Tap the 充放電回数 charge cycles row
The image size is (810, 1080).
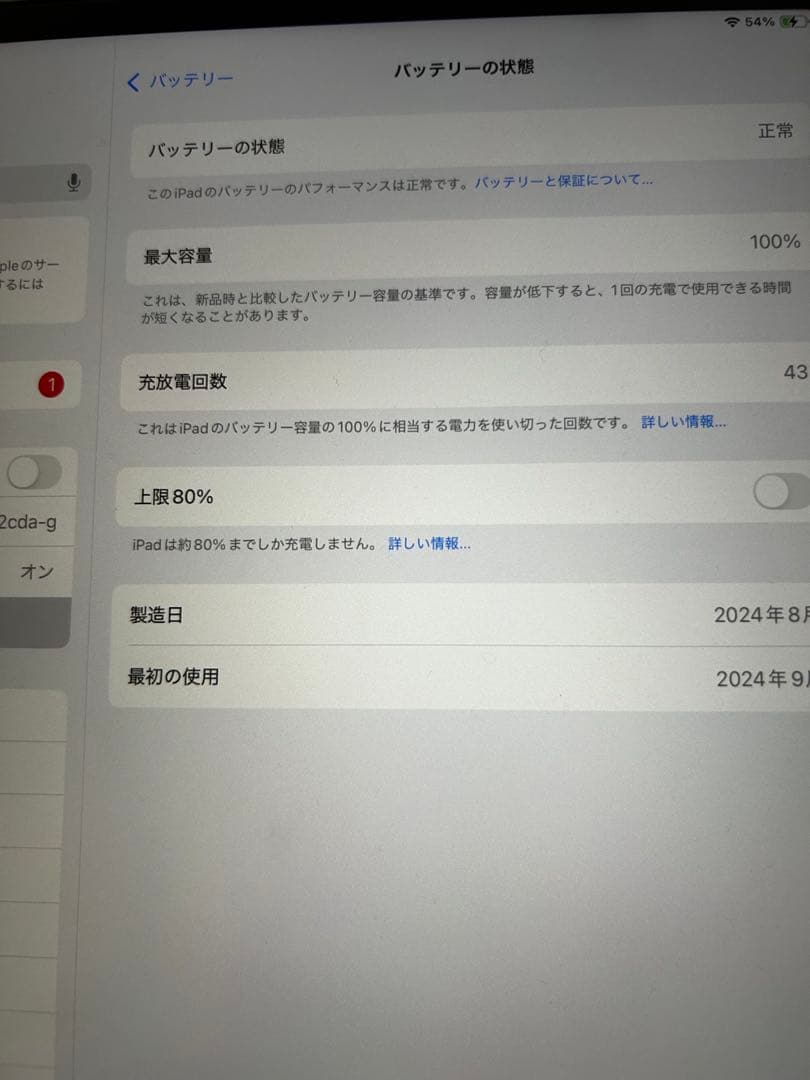click(400, 380)
